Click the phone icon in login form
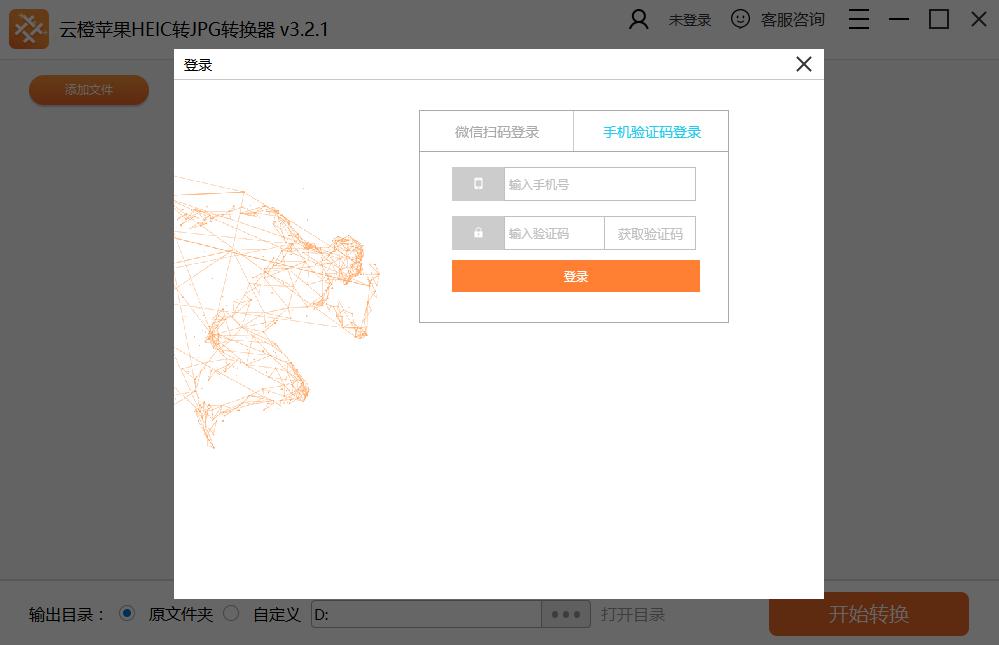 tap(478, 184)
